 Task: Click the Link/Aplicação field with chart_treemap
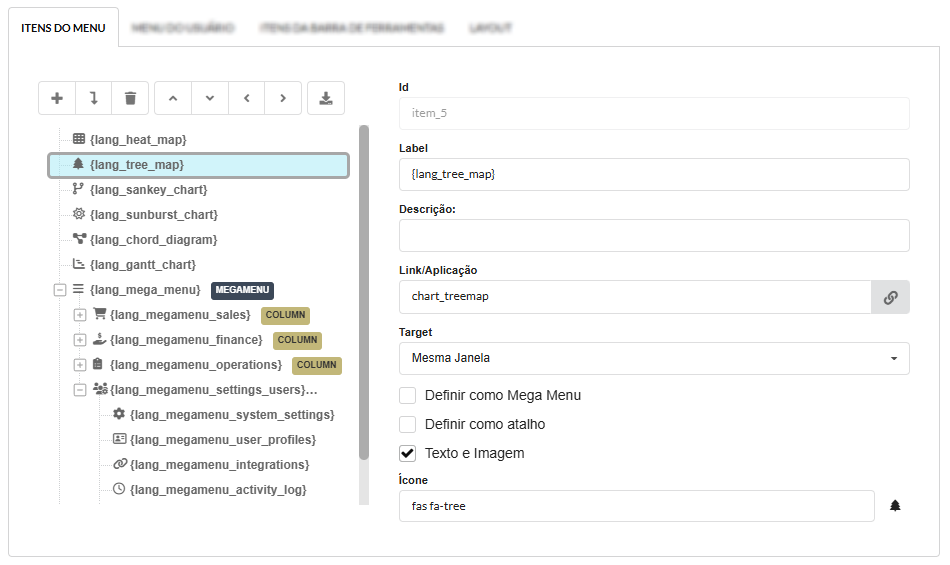(x=635, y=297)
